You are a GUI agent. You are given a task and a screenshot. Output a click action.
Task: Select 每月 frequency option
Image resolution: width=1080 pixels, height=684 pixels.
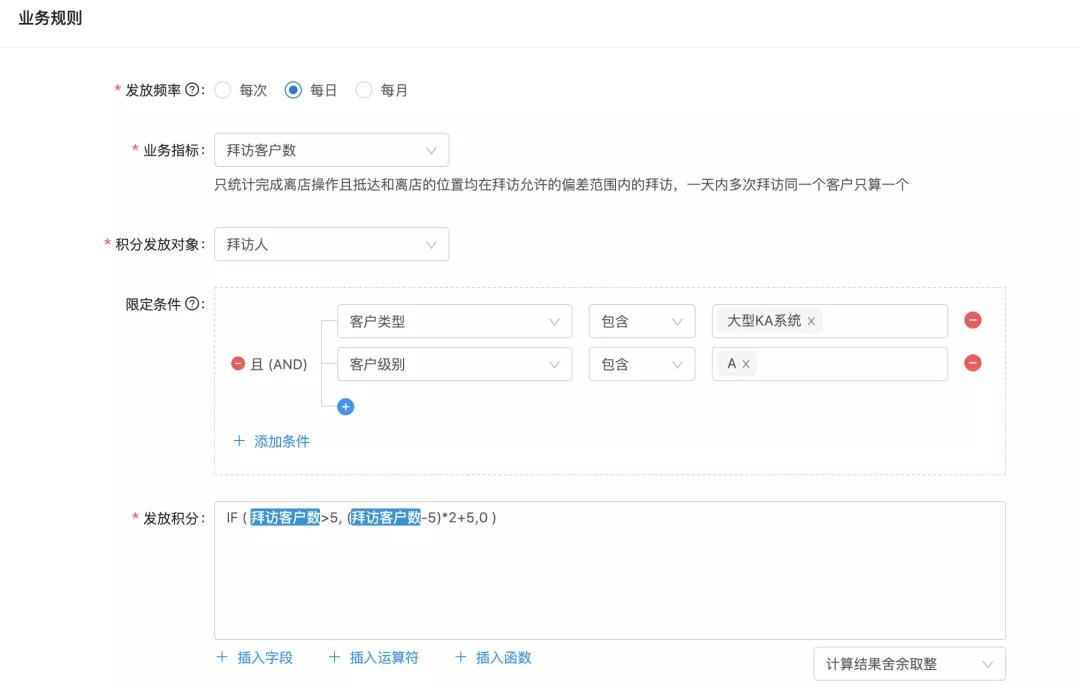[364, 90]
